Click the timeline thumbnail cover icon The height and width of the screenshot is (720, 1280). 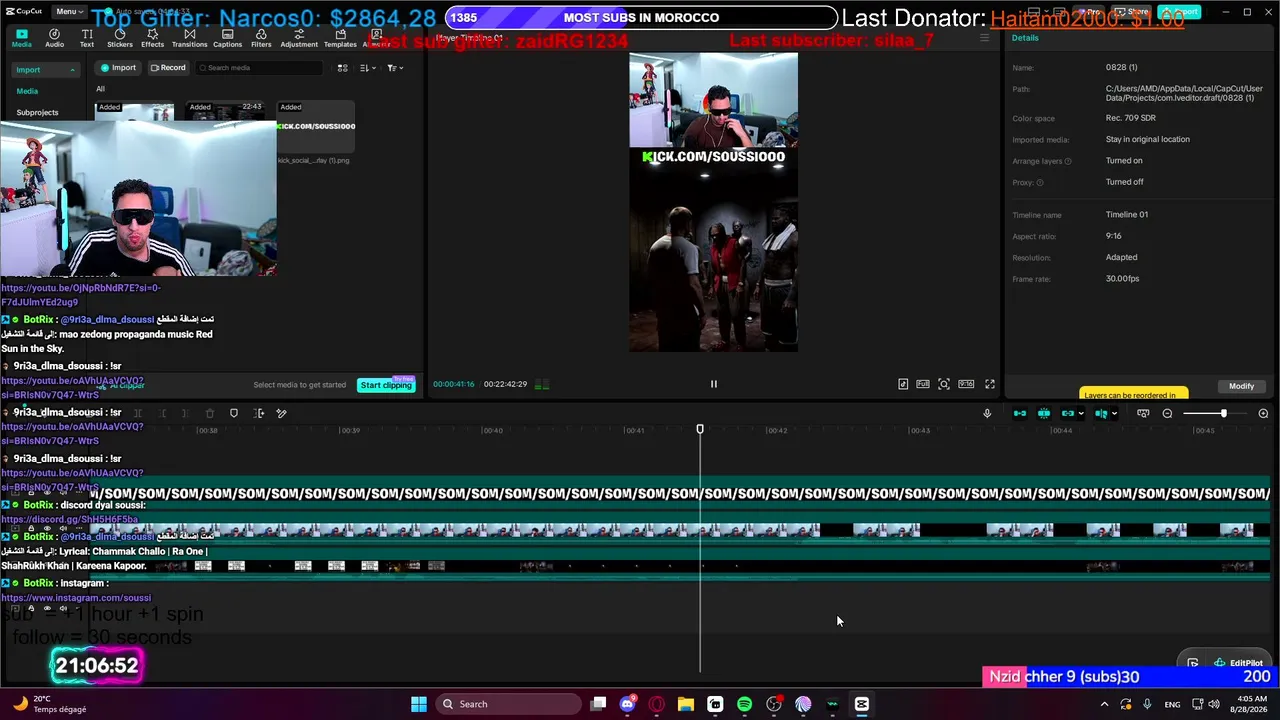click(1143, 413)
